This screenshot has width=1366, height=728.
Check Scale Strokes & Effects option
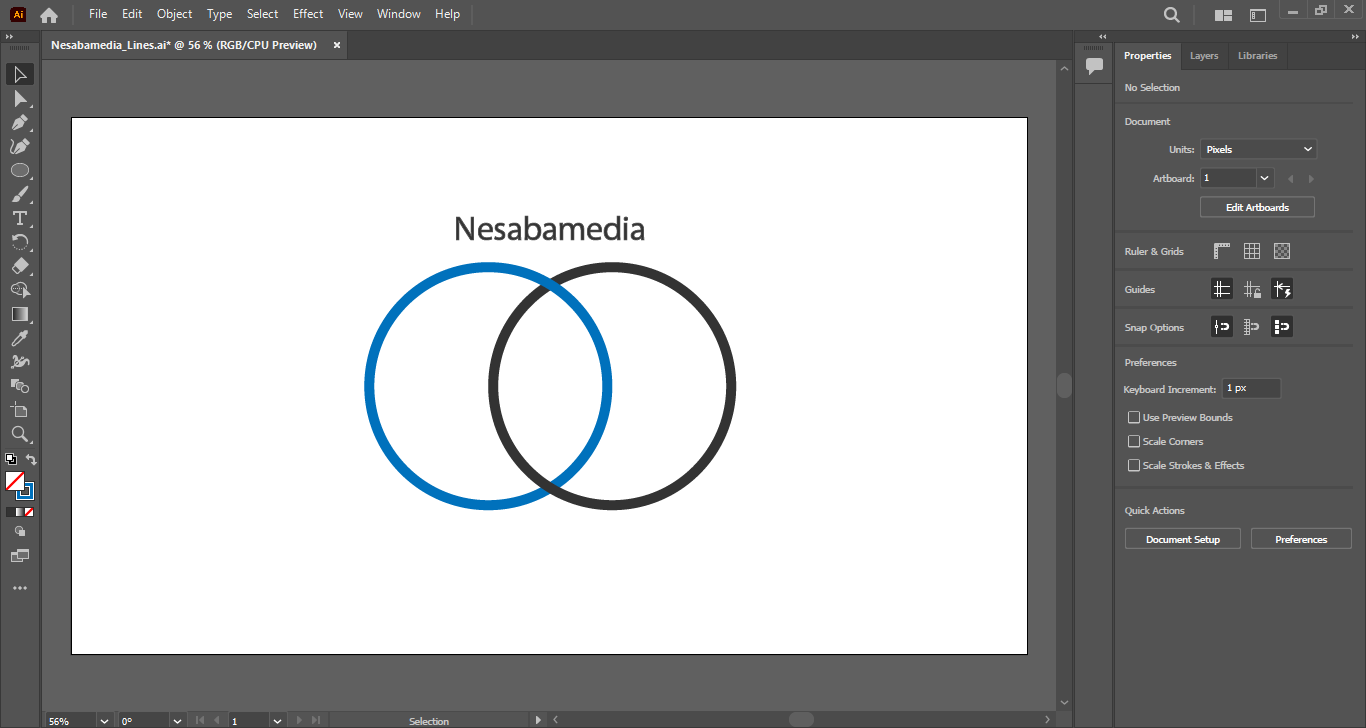coord(1134,465)
